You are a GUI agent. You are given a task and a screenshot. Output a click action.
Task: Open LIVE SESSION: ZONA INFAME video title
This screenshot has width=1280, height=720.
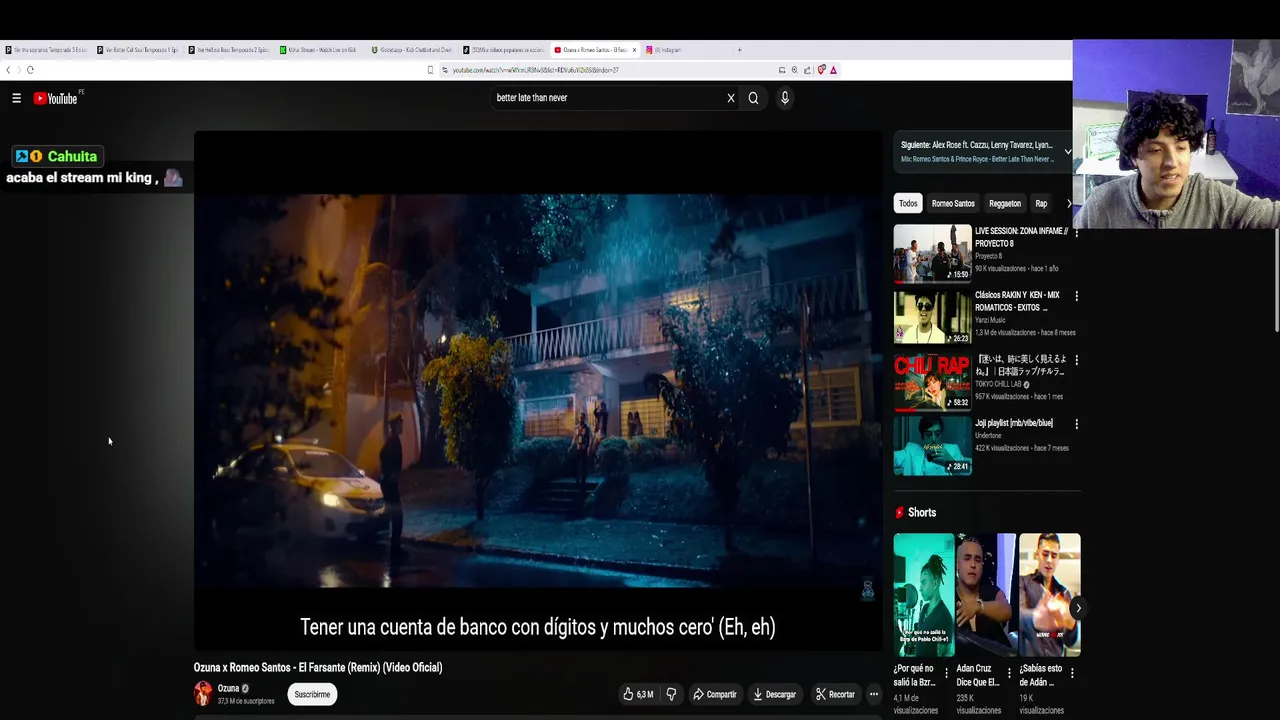[1021, 237]
